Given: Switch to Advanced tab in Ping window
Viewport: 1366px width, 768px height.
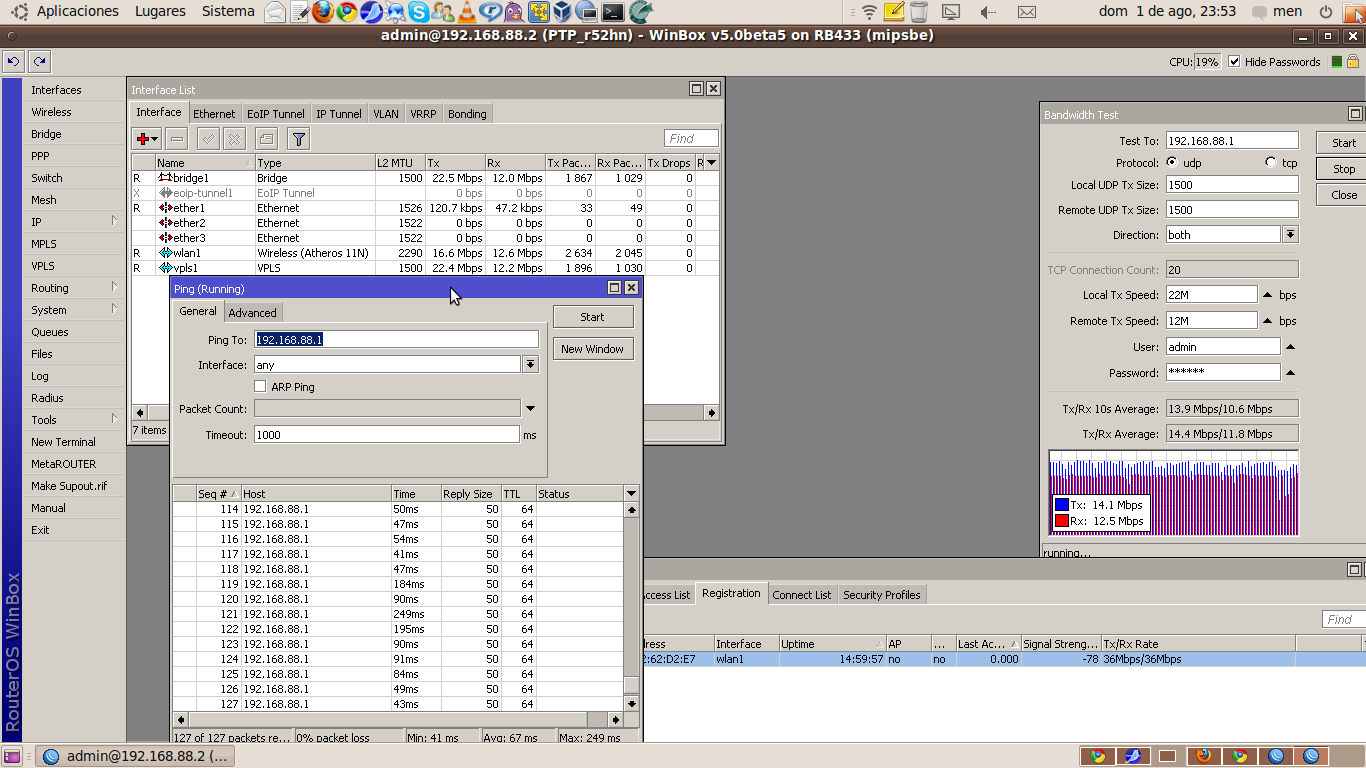Looking at the screenshot, I should point(252,313).
